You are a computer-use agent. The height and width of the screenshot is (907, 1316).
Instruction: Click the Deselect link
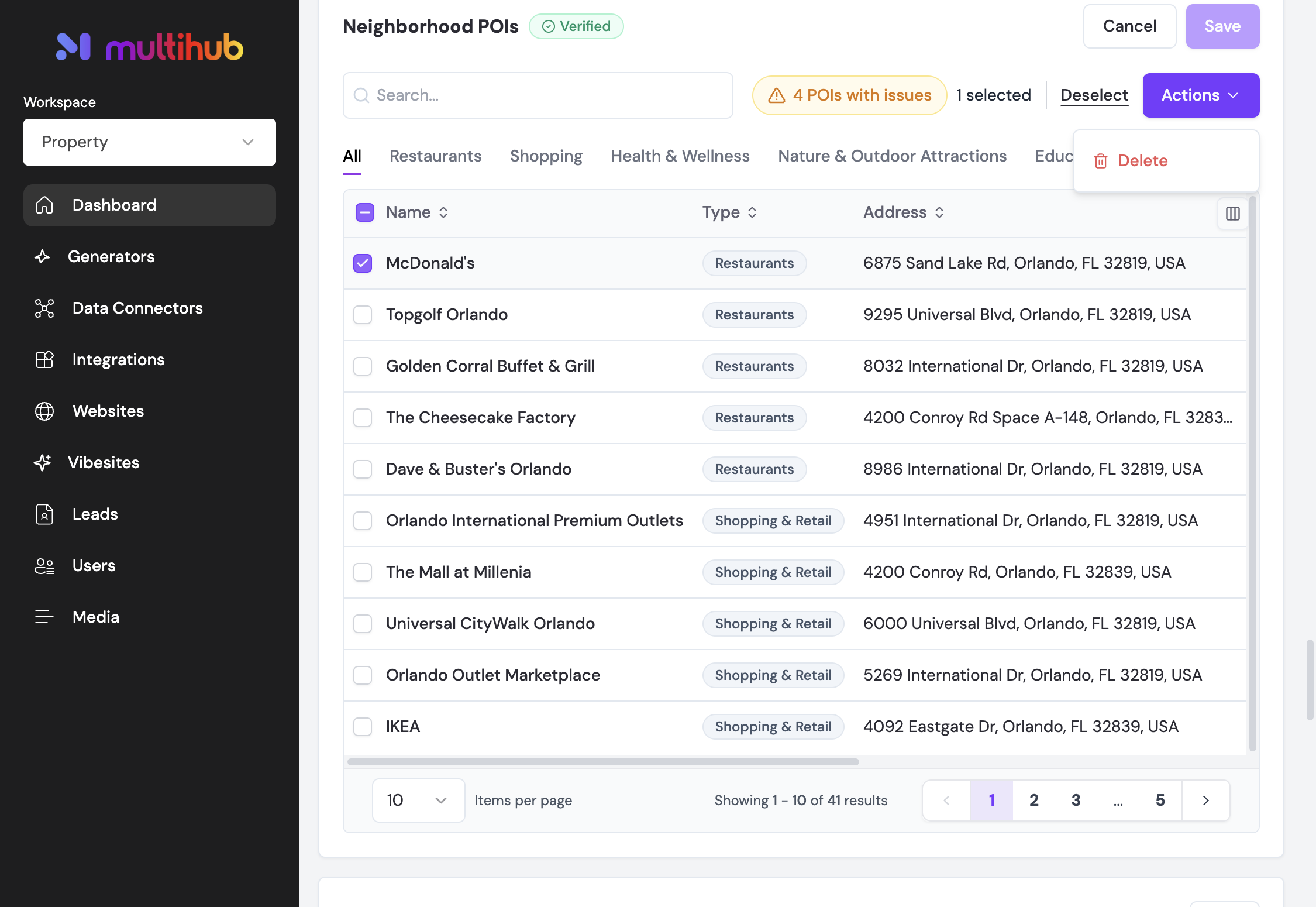[1094, 95]
